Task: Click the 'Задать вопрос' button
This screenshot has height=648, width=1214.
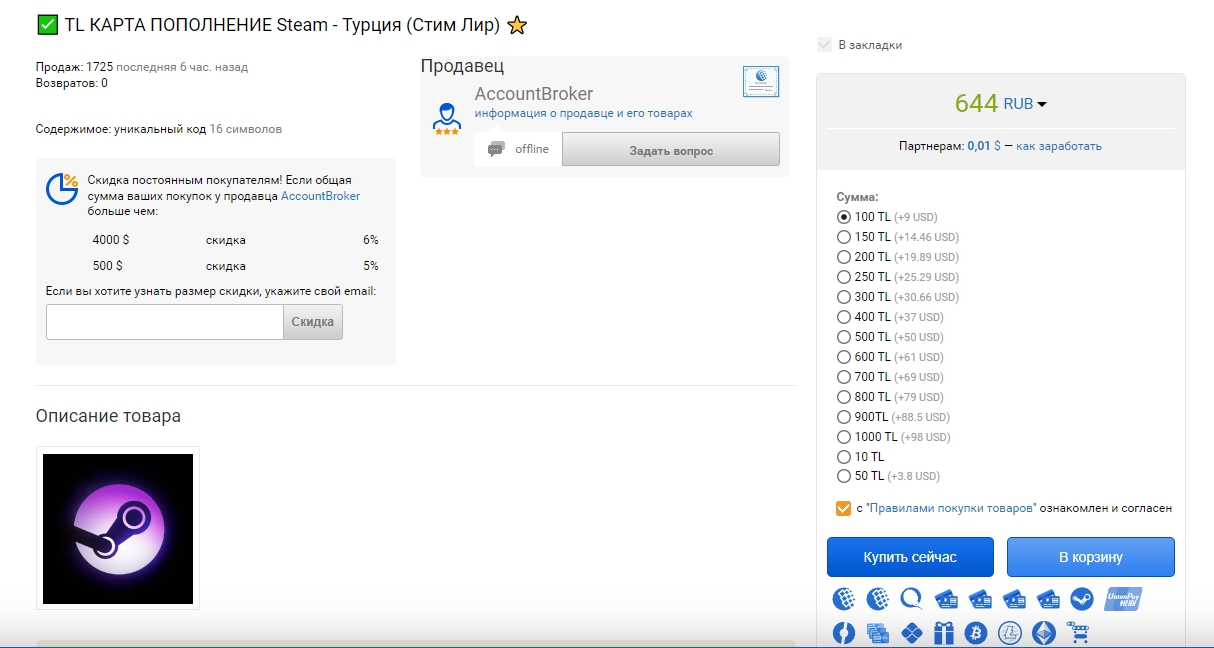Action: pyautogui.click(x=671, y=150)
